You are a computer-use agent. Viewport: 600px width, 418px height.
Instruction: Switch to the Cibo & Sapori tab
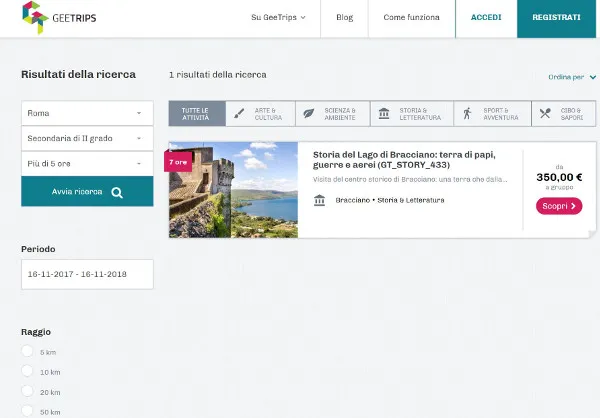pyautogui.click(x=564, y=114)
